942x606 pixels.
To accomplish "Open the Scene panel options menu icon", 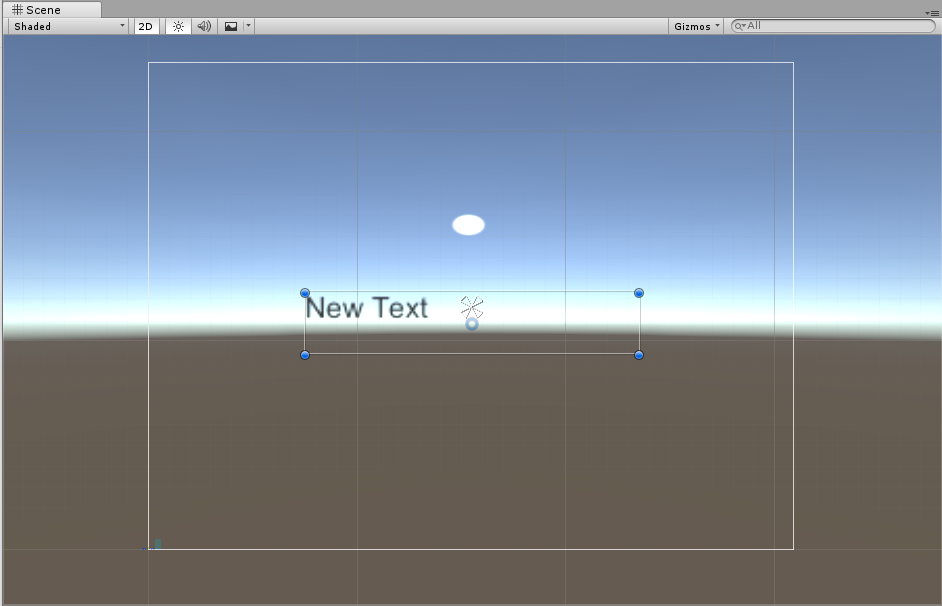I will click(x=932, y=13).
